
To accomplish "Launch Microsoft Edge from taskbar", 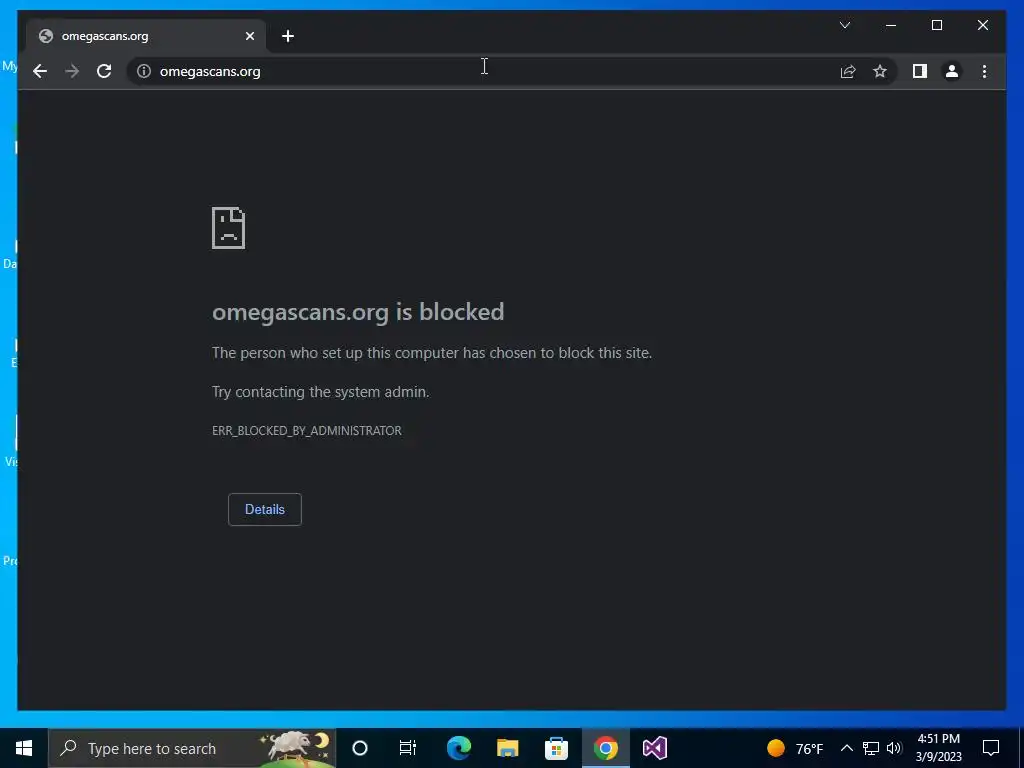I will click(459, 748).
